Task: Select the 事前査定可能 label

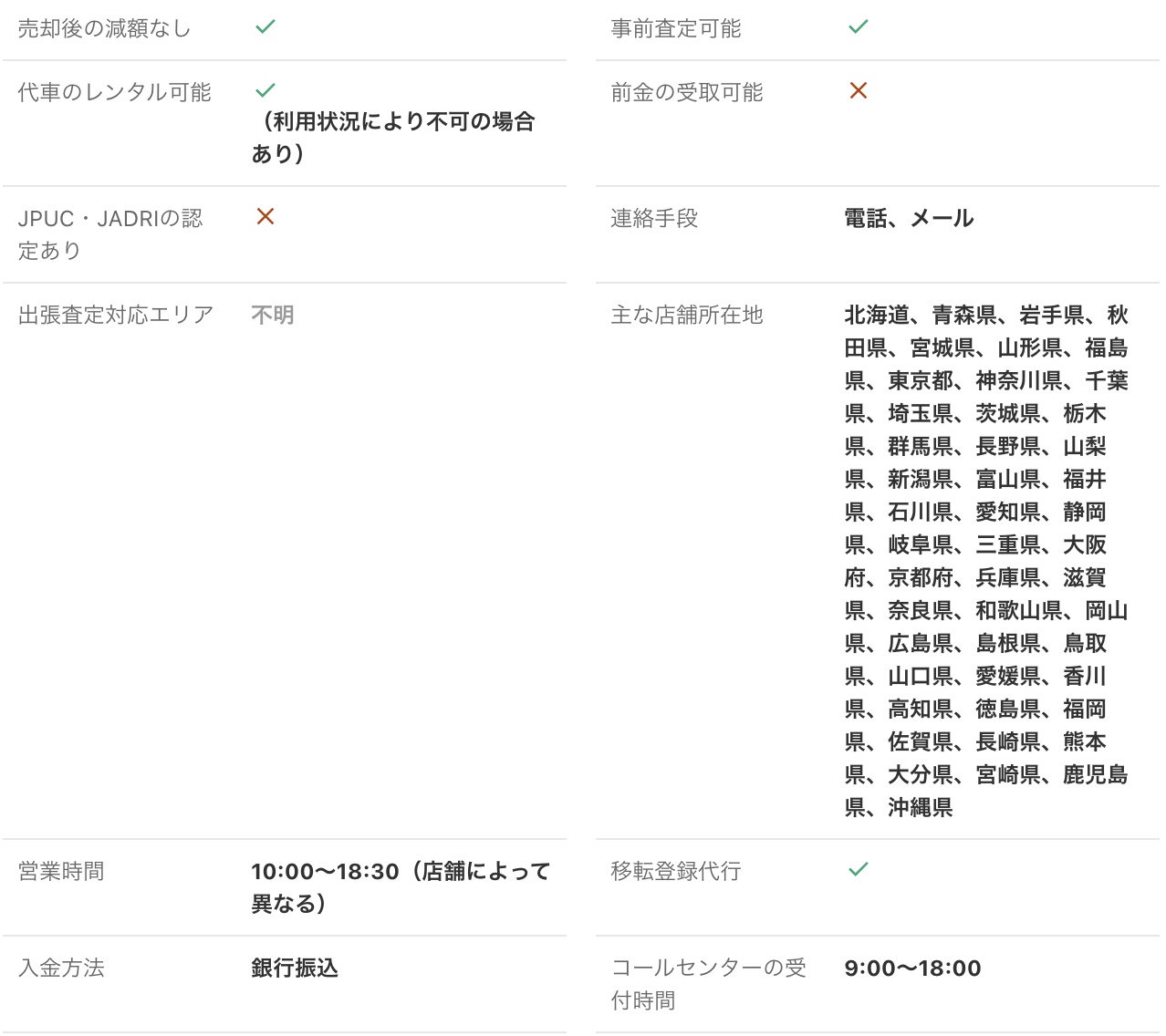Action: point(675,29)
